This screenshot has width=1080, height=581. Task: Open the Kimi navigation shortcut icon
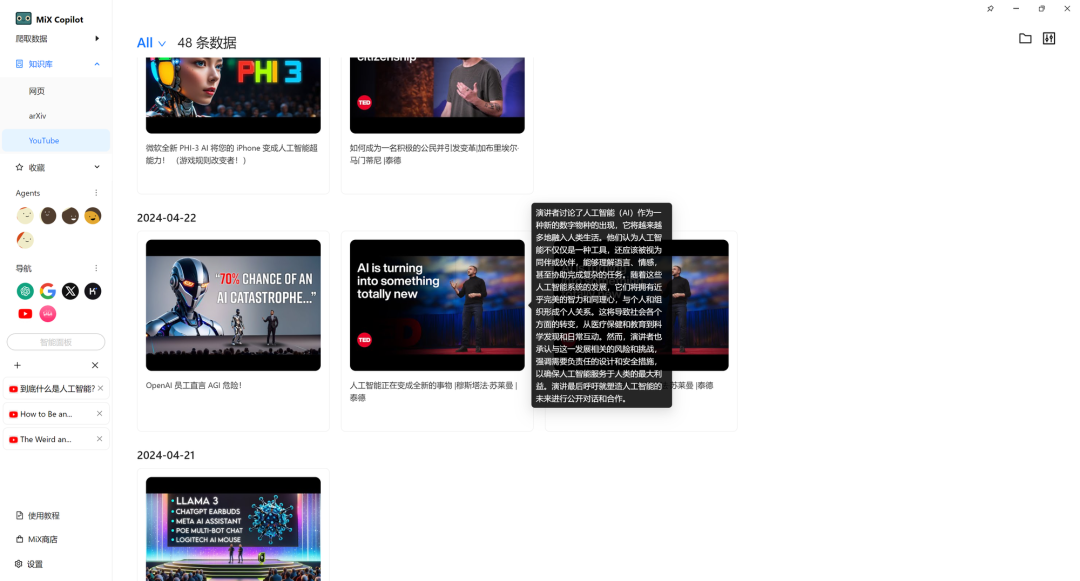point(93,291)
